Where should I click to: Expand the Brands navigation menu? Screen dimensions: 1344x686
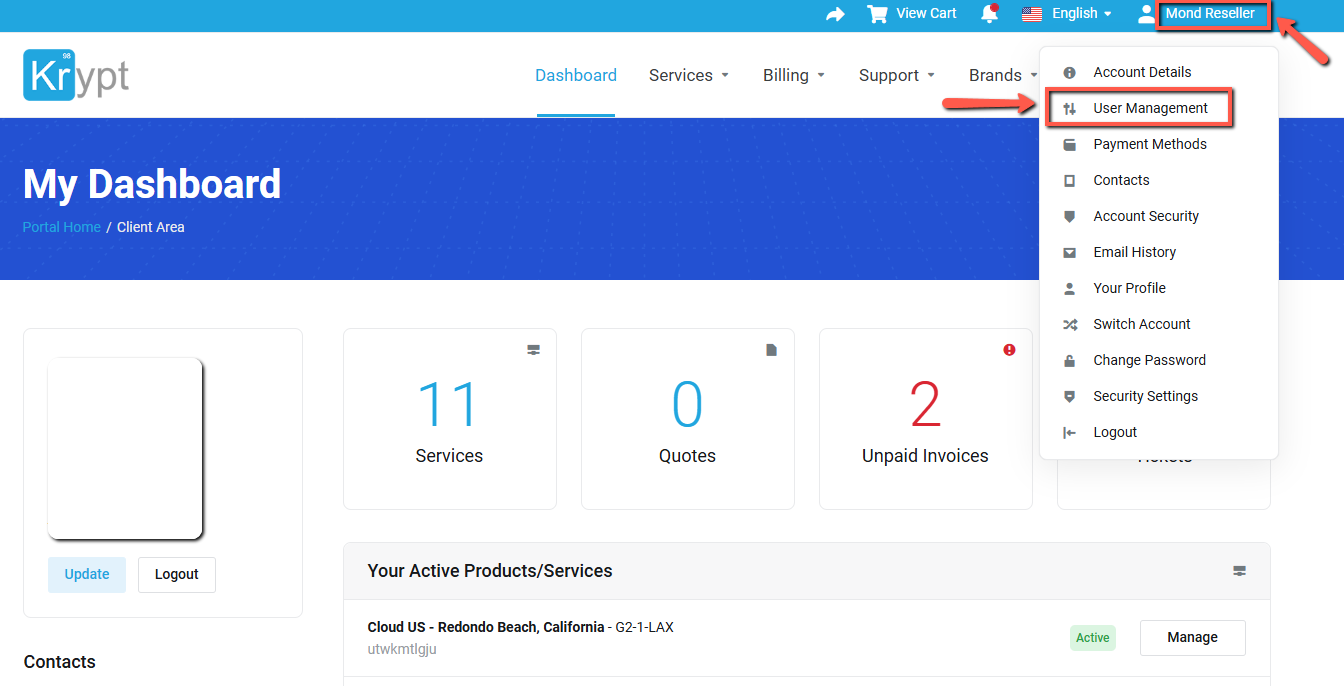[x=1003, y=75]
